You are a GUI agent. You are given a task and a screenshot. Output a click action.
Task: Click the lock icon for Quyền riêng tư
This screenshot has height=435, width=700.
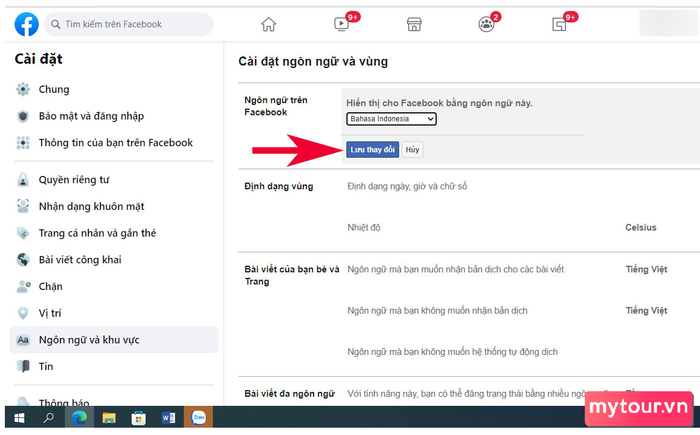tap(23, 180)
